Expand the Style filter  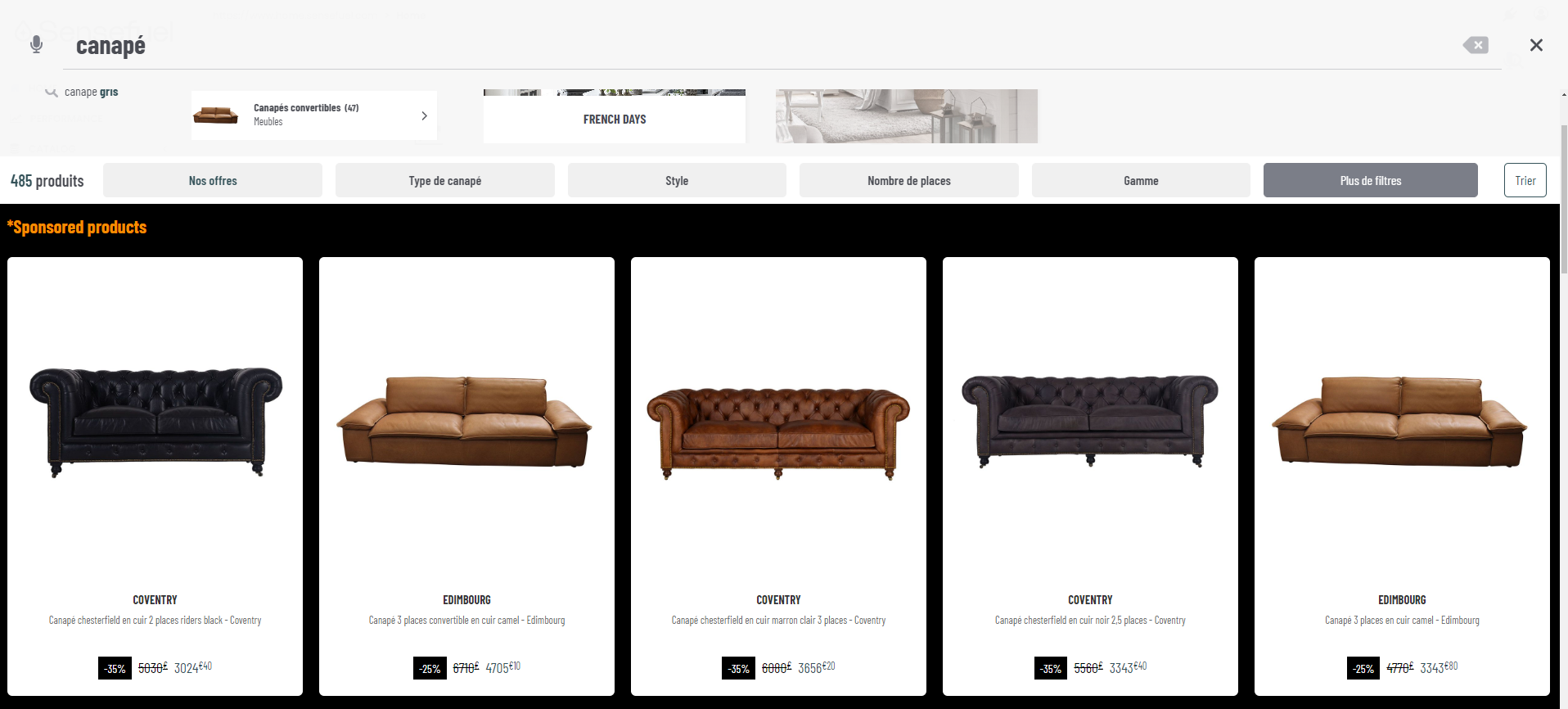point(677,180)
